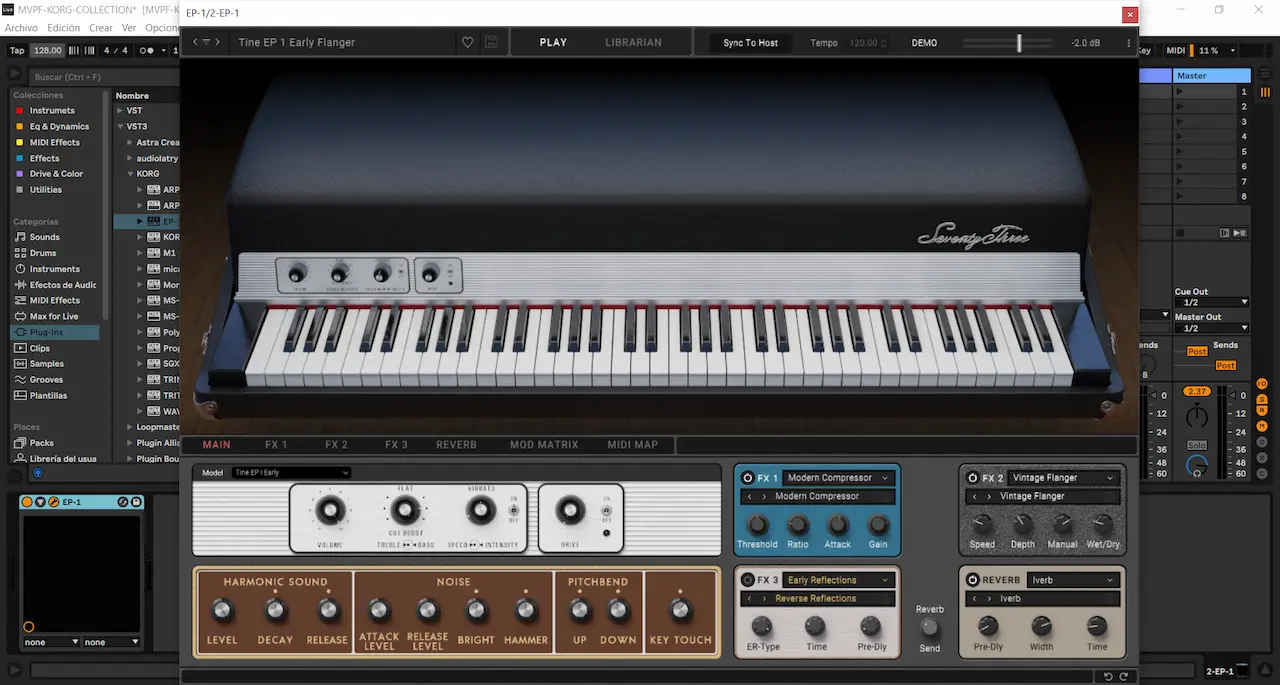The image size is (1280, 685).
Task: Click the DEMO button
Action: (924, 43)
